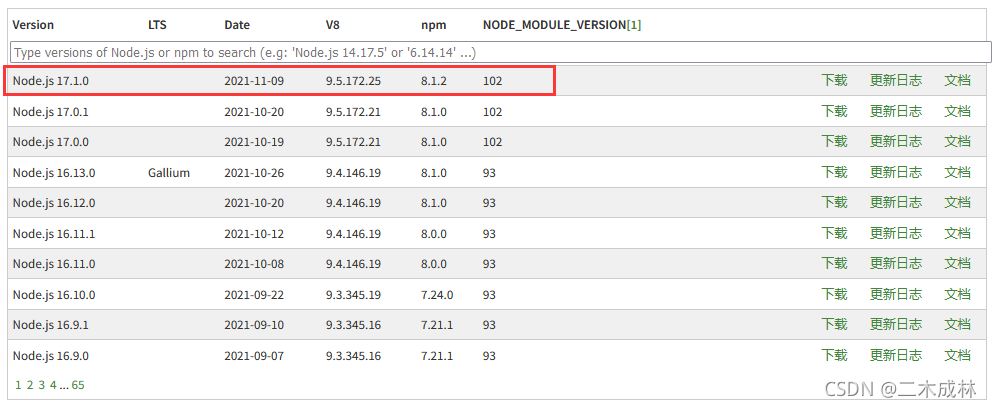Download Node.js 16.12.0

click(x=834, y=203)
